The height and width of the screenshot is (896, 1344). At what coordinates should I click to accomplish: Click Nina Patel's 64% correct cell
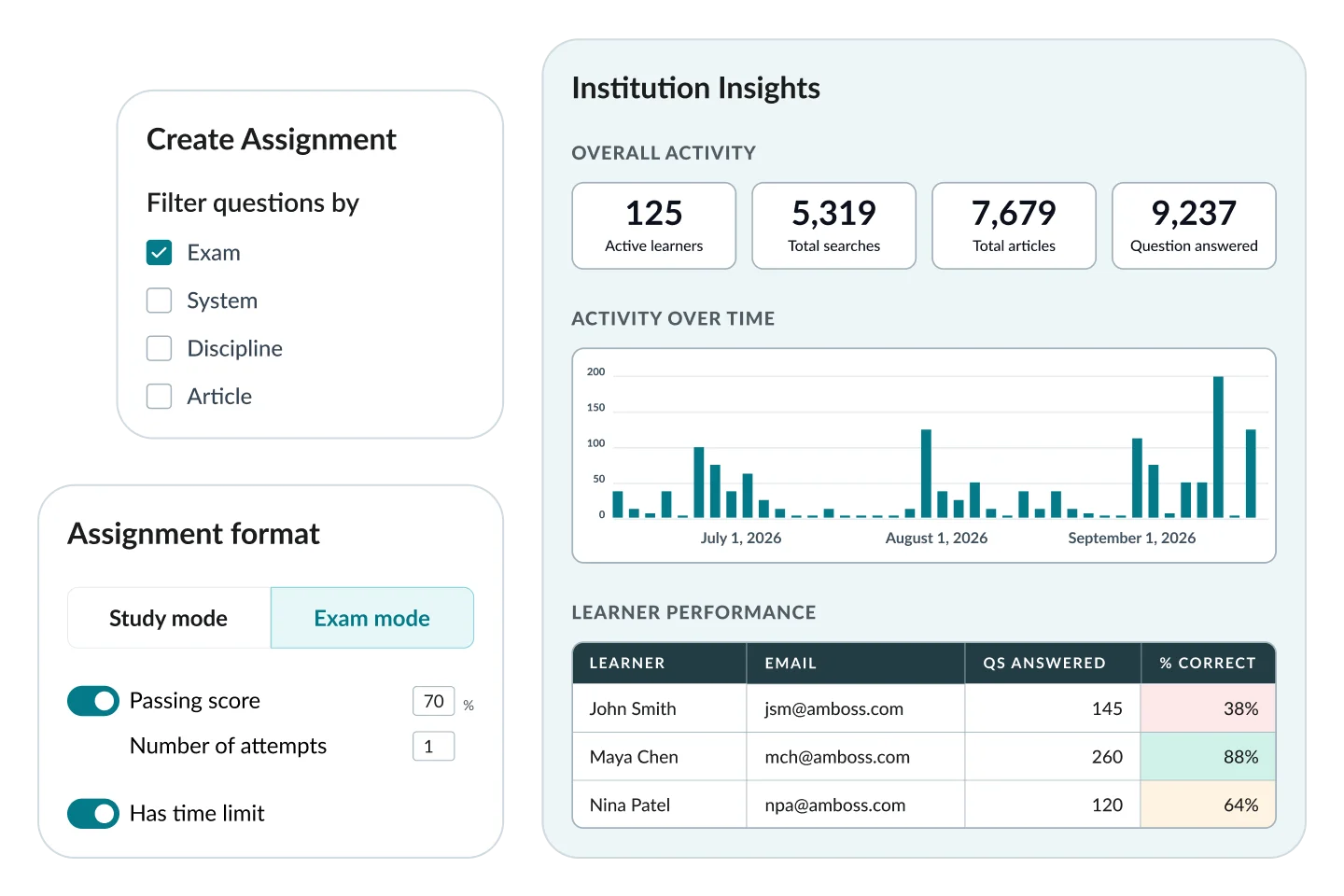pos(1241,804)
